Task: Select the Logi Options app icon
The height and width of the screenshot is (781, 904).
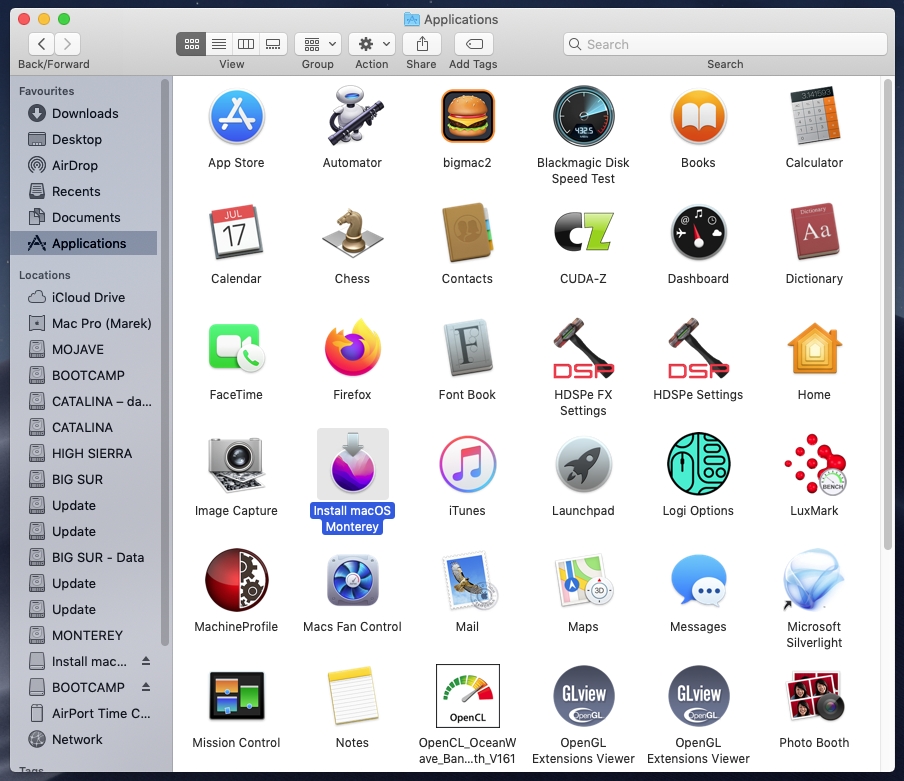Action: point(698,464)
